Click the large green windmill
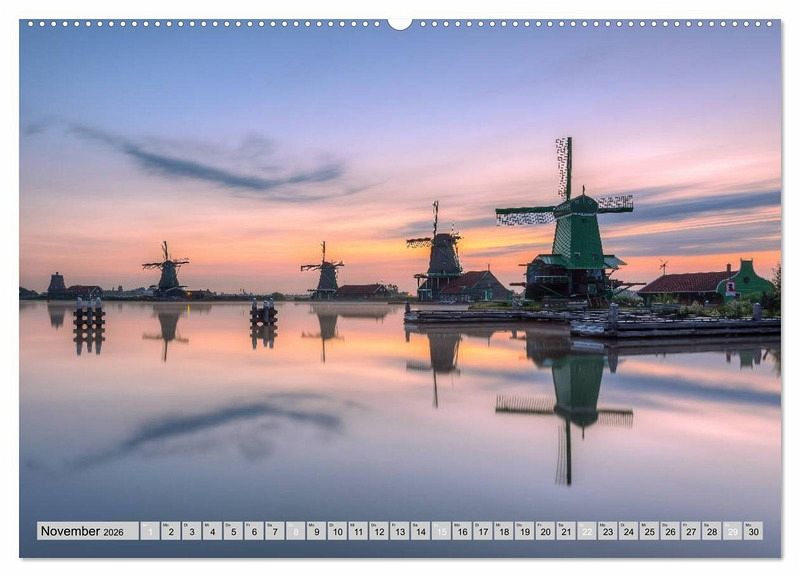Screen dimensions: 800x577 576,235
